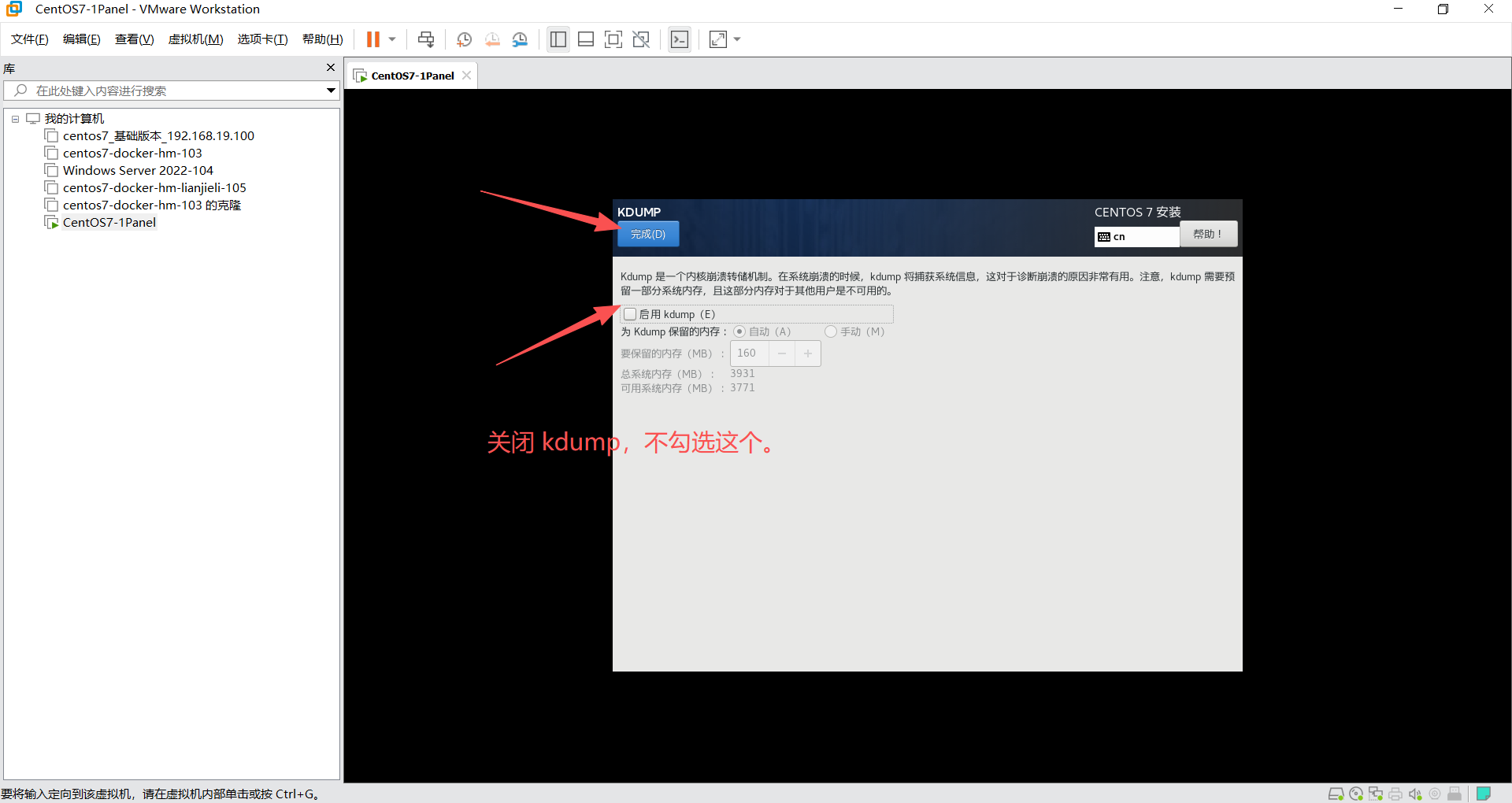Click the reserved memory 160 field
Viewport: 1512px width, 803px height.
pos(749,353)
